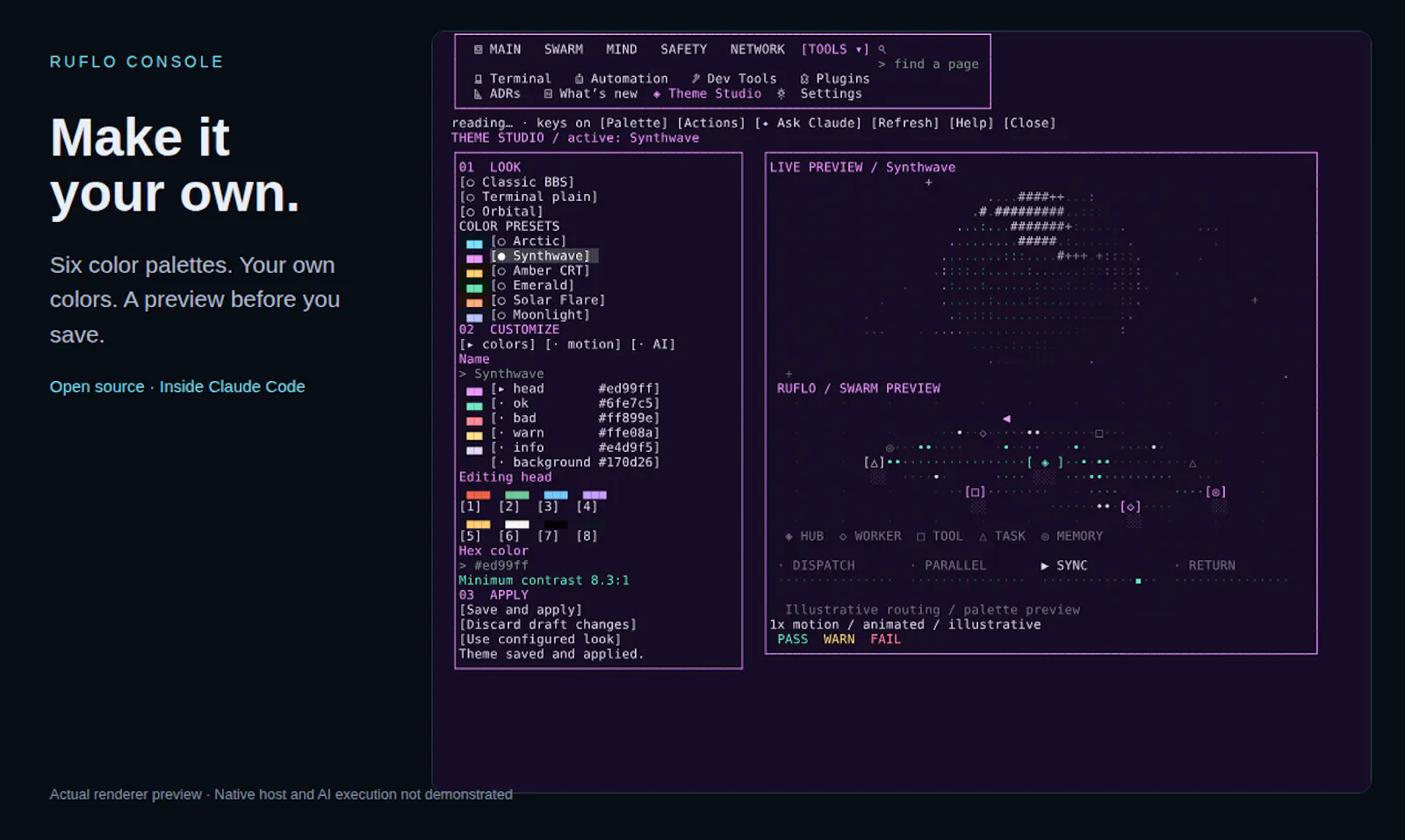Image resolution: width=1405 pixels, height=840 pixels.
Task: Click the Save and apply button
Action: pos(520,610)
